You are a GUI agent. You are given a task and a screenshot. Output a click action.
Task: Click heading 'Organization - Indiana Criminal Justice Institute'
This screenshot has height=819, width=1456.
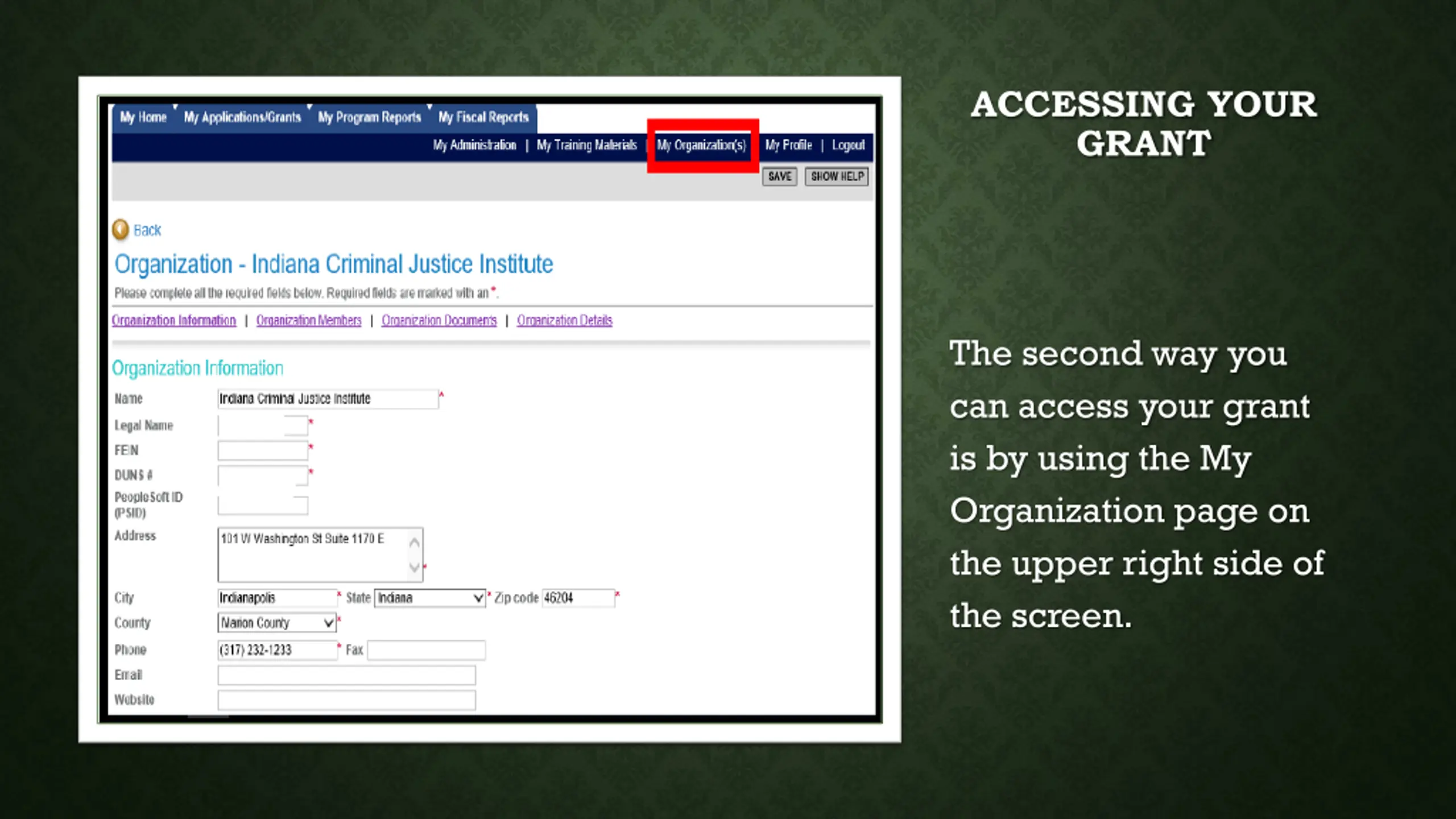tap(334, 264)
